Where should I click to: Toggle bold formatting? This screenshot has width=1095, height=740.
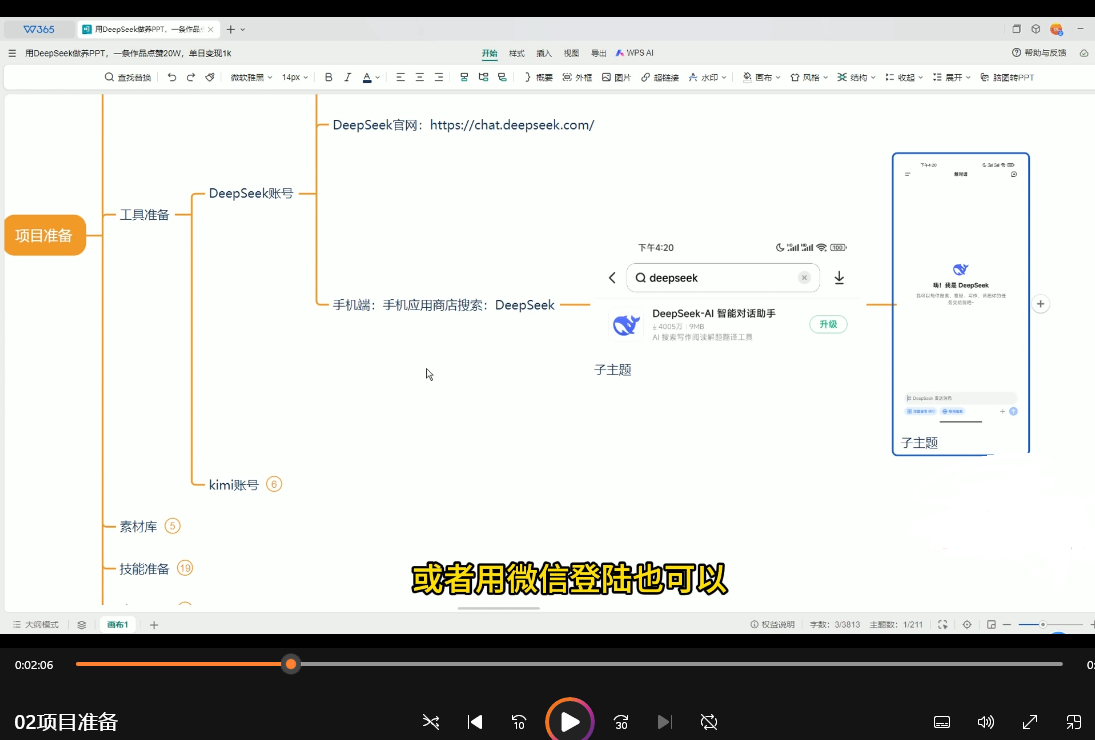coord(328,77)
